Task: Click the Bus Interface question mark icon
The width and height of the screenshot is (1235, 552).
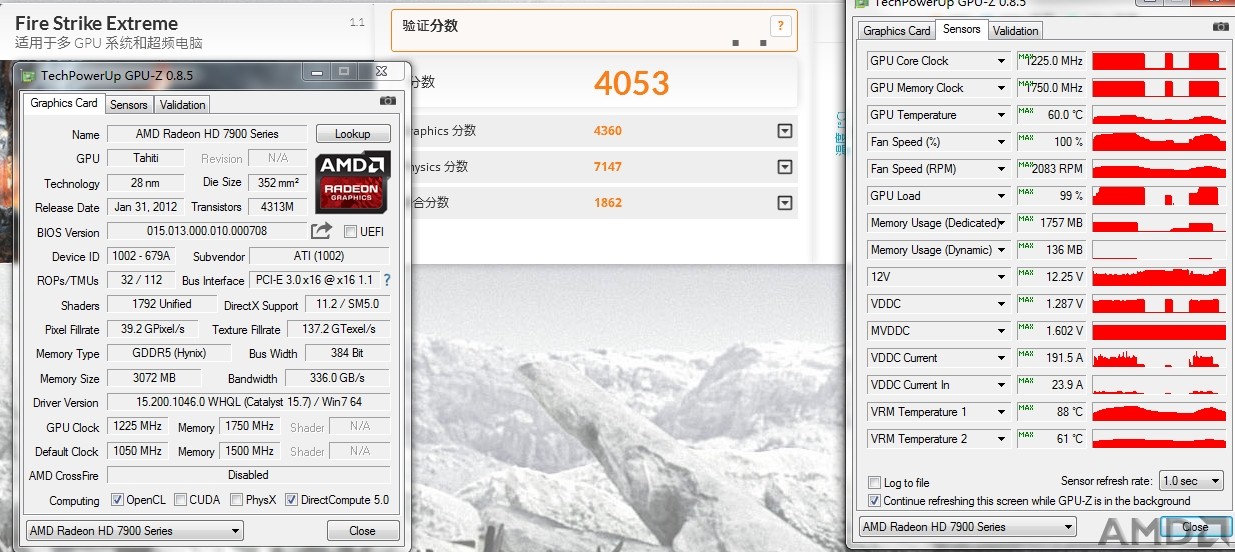Action: click(x=387, y=281)
